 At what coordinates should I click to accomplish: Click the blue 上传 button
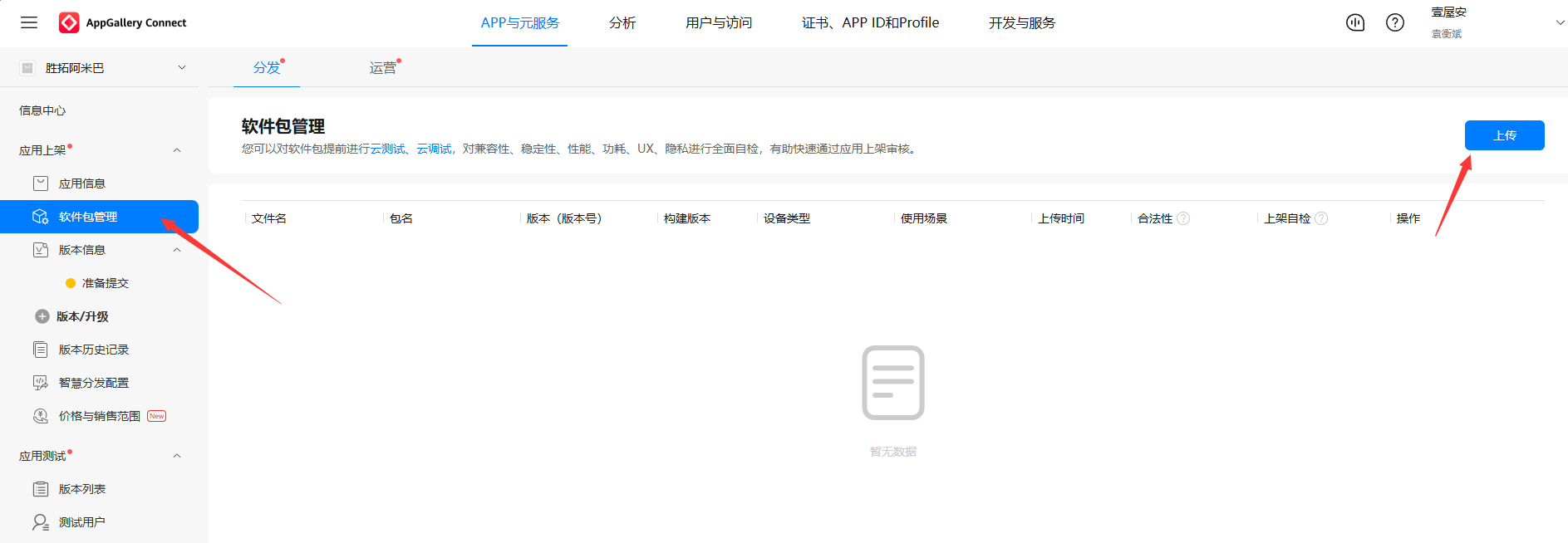(x=1504, y=135)
